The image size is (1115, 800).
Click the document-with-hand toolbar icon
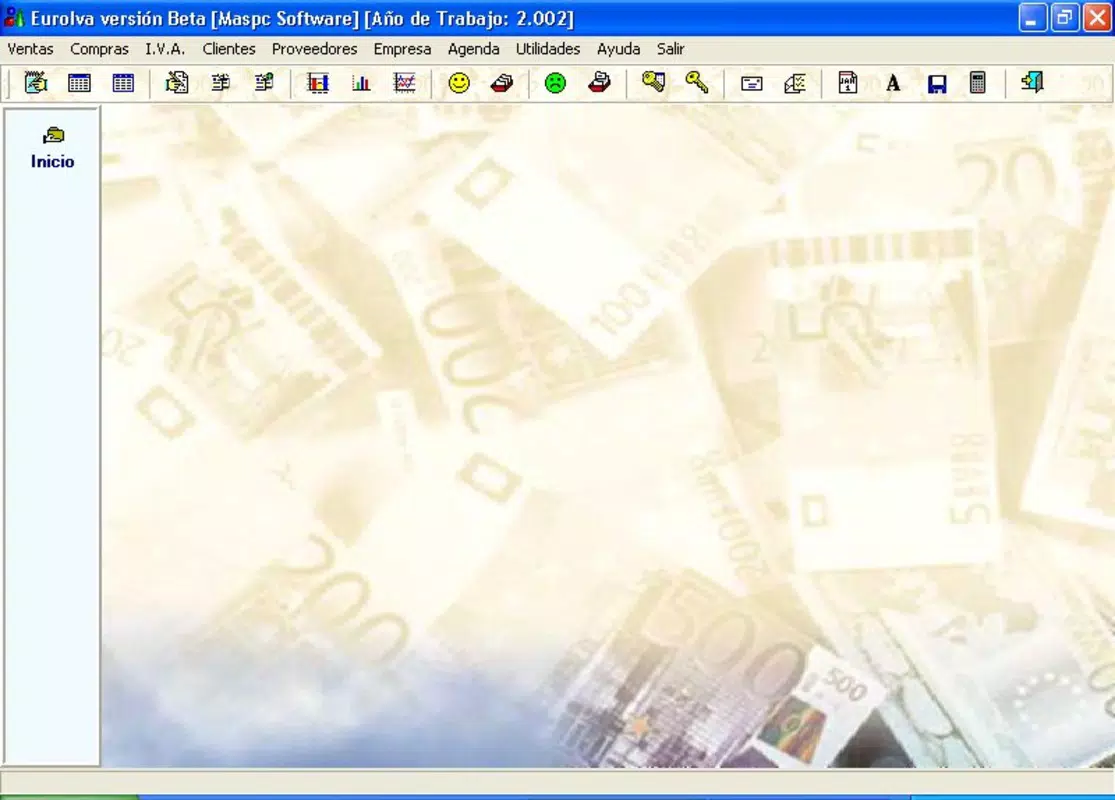coord(176,82)
